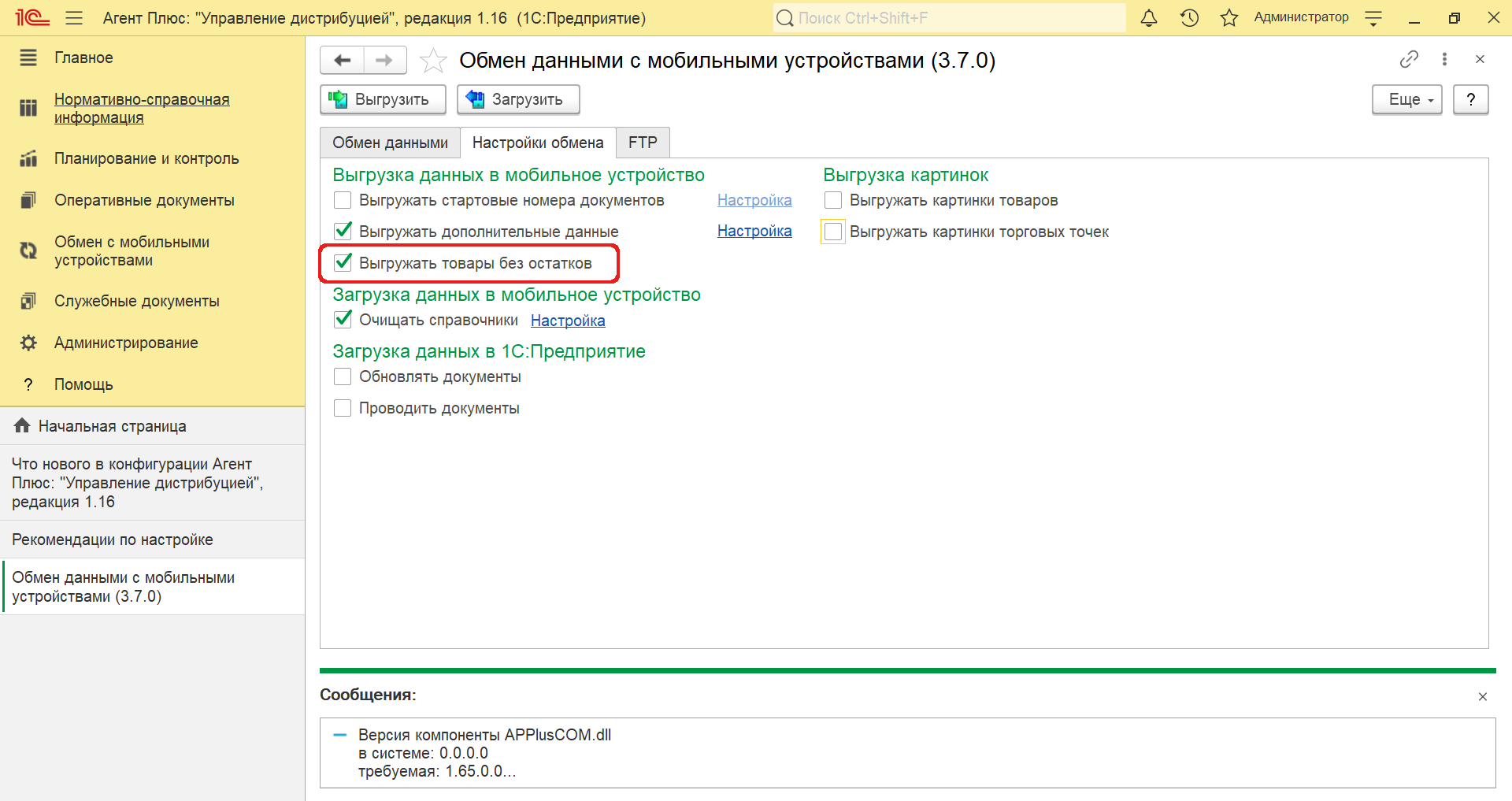Open the Служебные документы section
The width and height of the screenshot is (1512, 801).
pos(137,301)
